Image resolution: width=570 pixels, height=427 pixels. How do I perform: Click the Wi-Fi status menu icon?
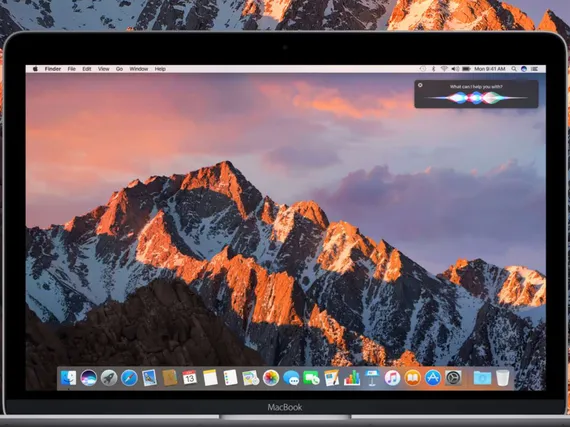[x=444, y=69]
